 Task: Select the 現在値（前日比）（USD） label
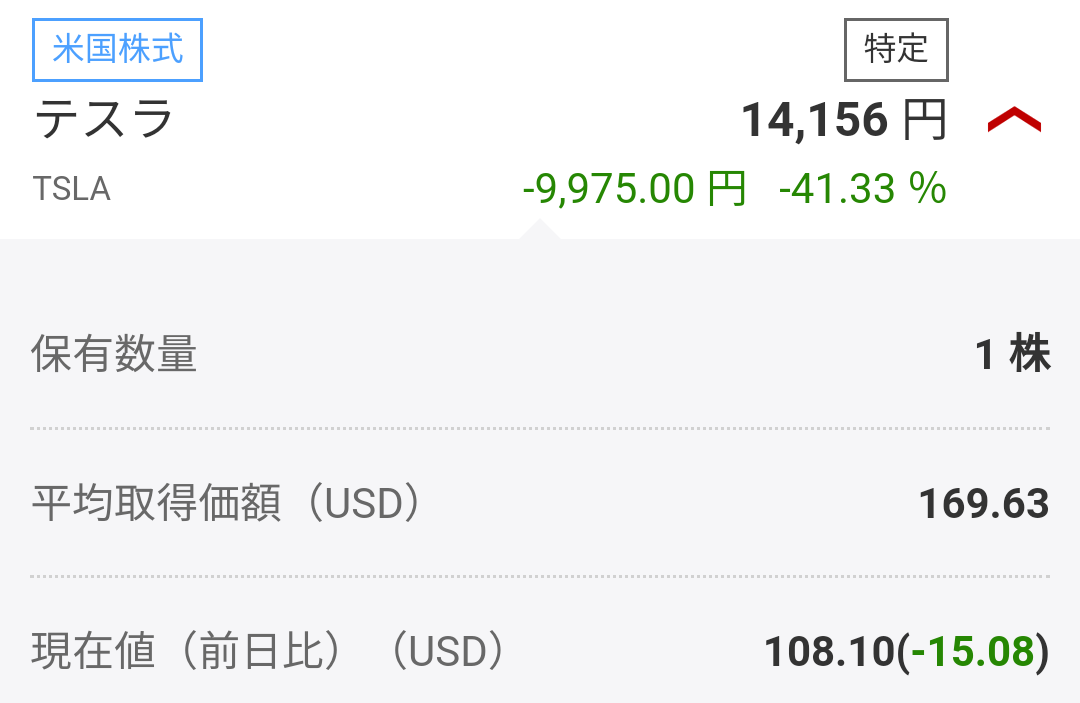point(268,652)
